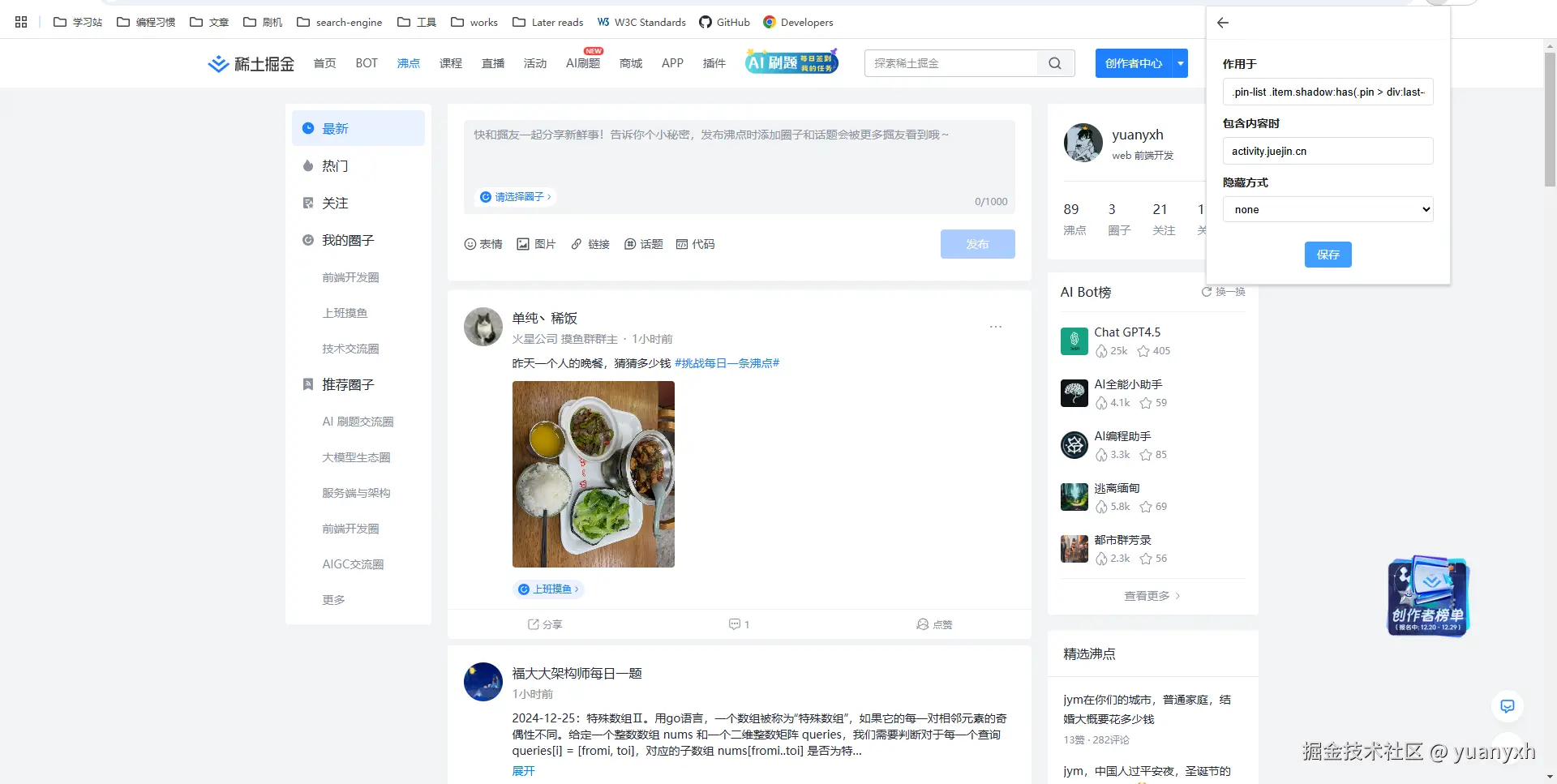Like the post using the 点赞 icon
Screen dimensions: 1557x784
tap(933, 624)
